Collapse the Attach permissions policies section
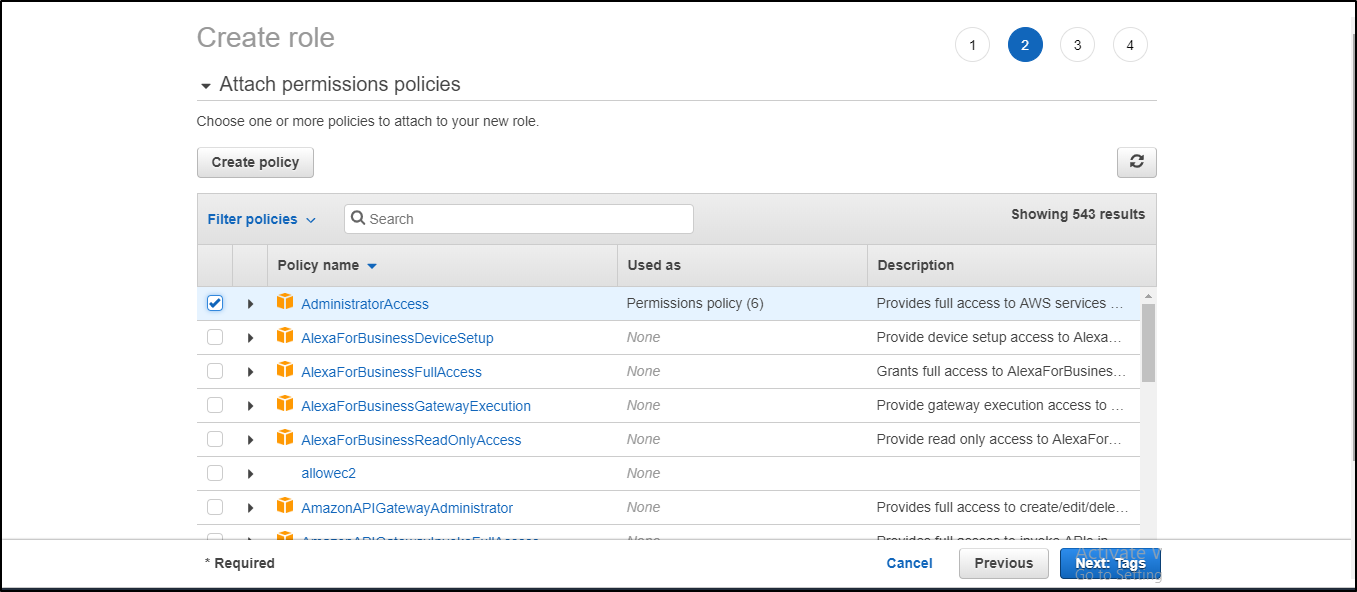The image size is (1357, 592). coord(206,86)
